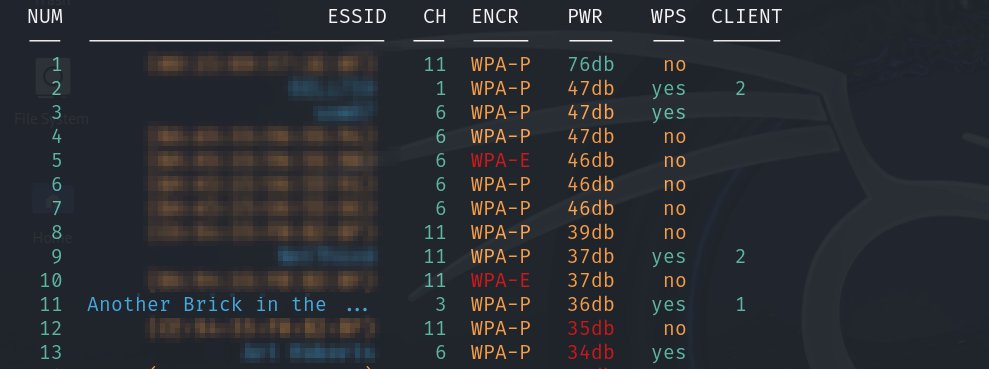Click the red 34db power value
The width and height of the screenshot is (989, 369).
(x=591, y=353)
